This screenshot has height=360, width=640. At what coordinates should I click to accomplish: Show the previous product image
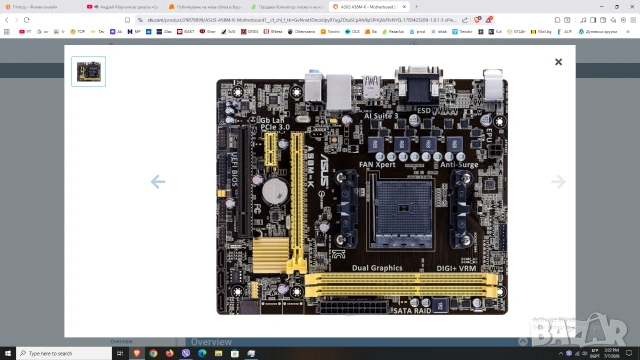[158, 182]
